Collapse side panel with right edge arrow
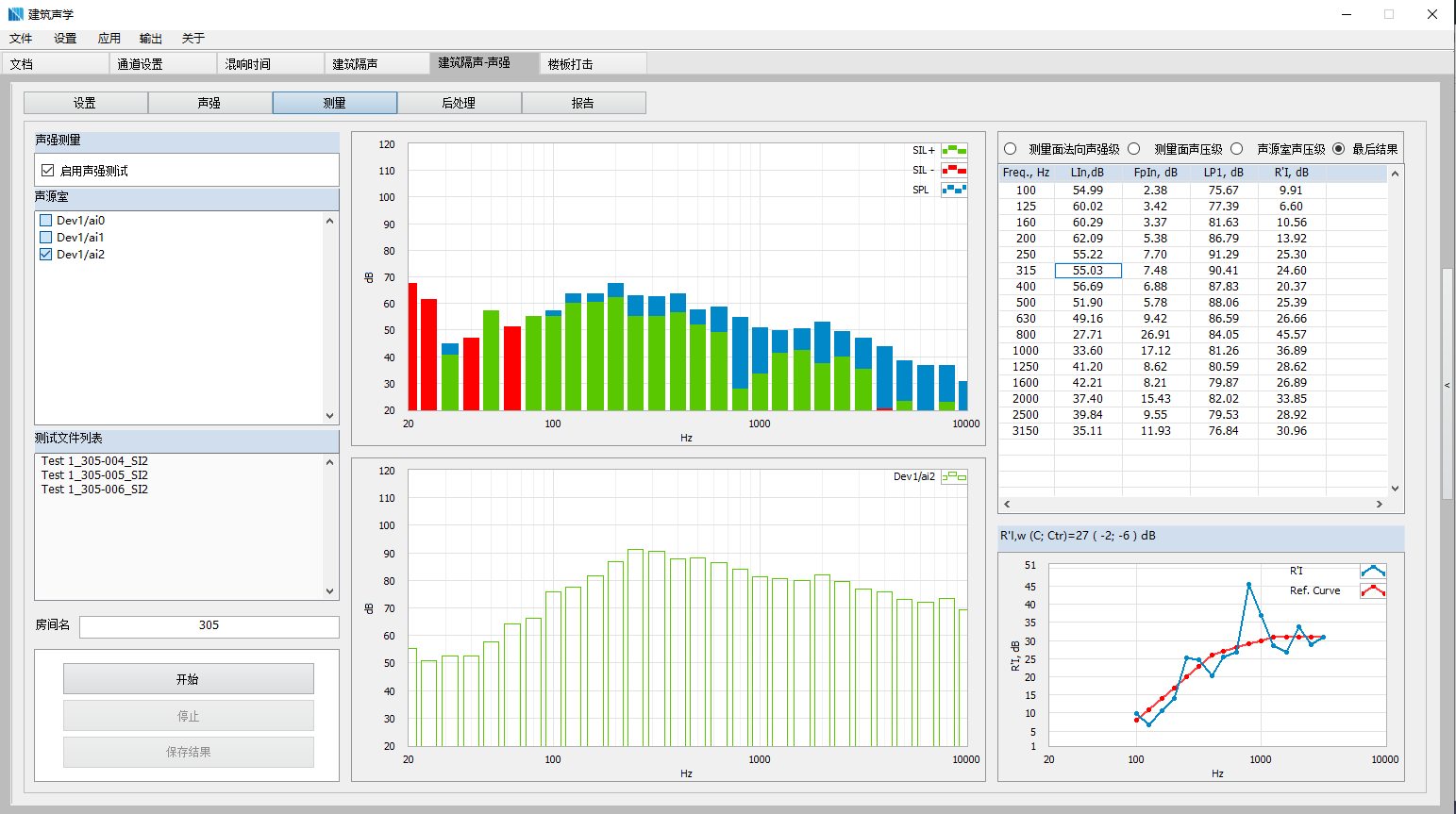The height and width of the screenshot is (814, 1456). click(x=1448, y=385)
